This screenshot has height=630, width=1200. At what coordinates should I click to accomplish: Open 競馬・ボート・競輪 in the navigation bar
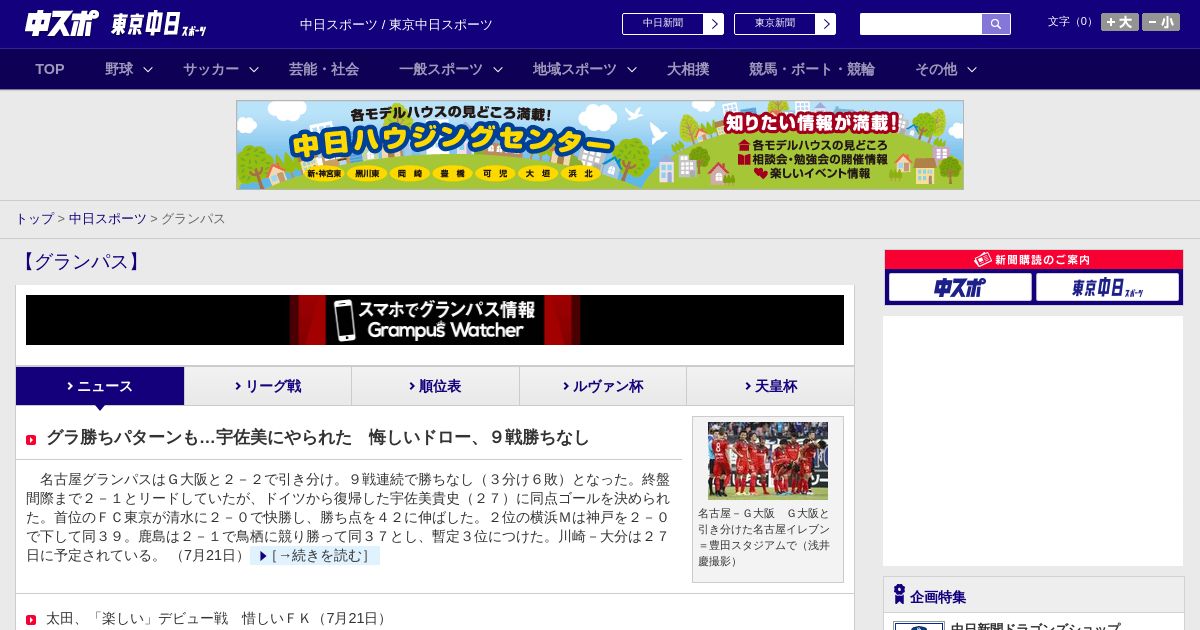812,69
